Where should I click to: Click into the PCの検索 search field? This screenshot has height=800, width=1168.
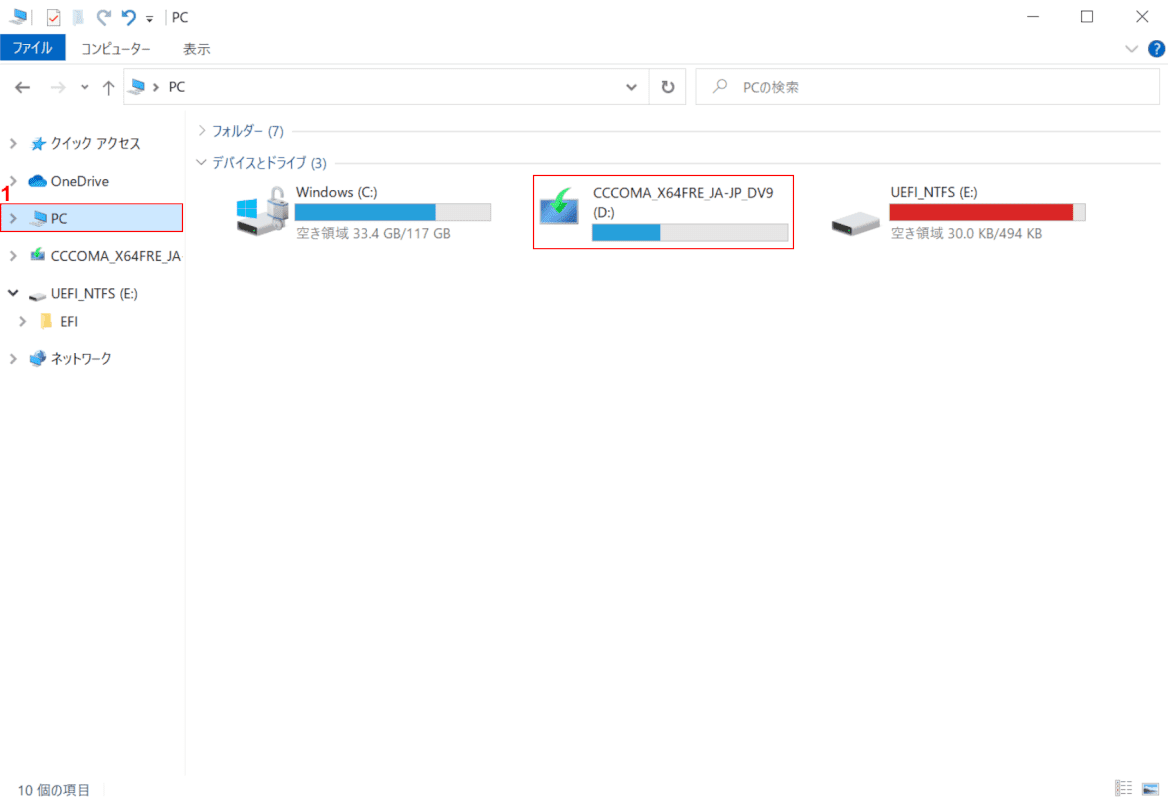pos(927,87)
